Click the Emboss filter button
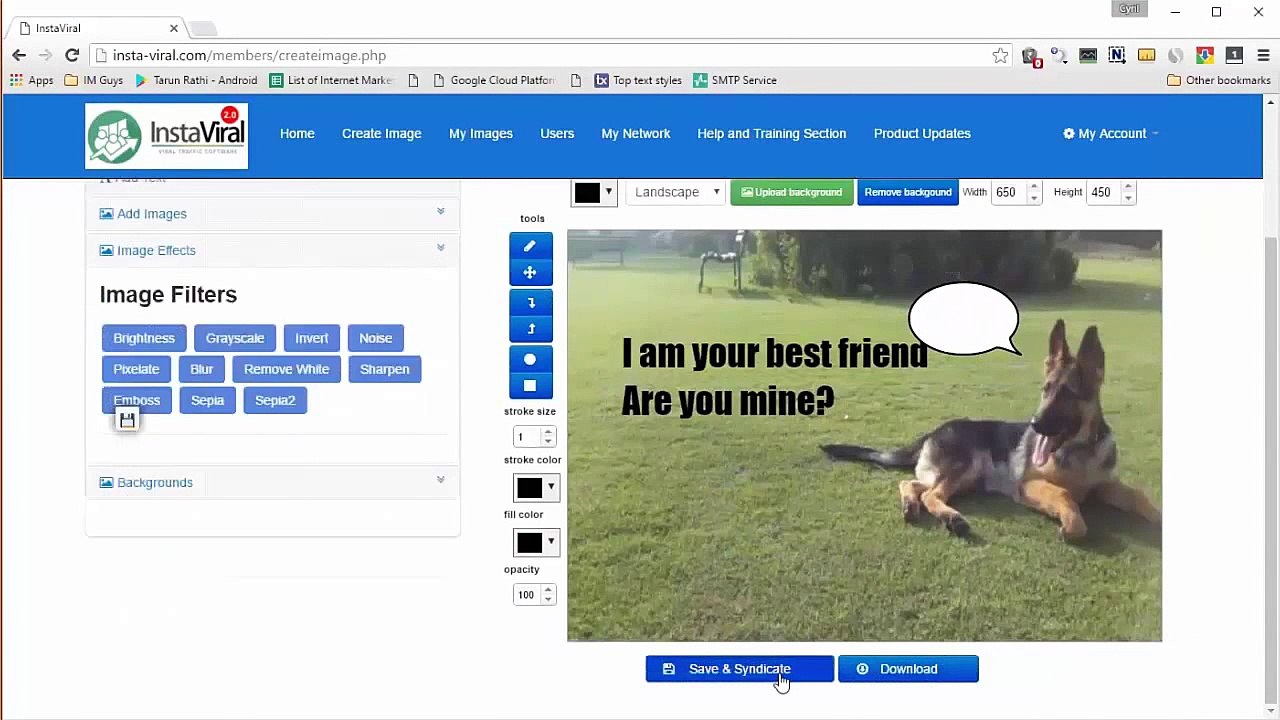 pyautogui.click(x=137, y=400)
